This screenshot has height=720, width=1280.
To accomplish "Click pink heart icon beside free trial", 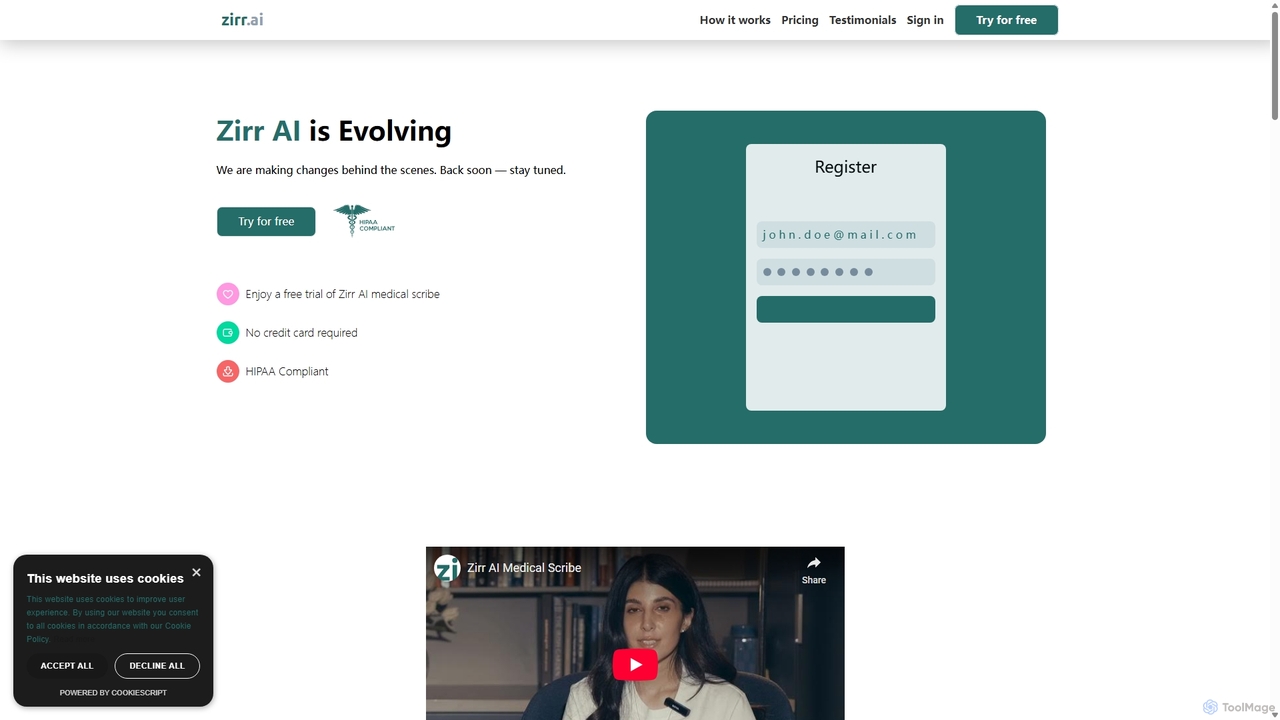I will (228, 294).
